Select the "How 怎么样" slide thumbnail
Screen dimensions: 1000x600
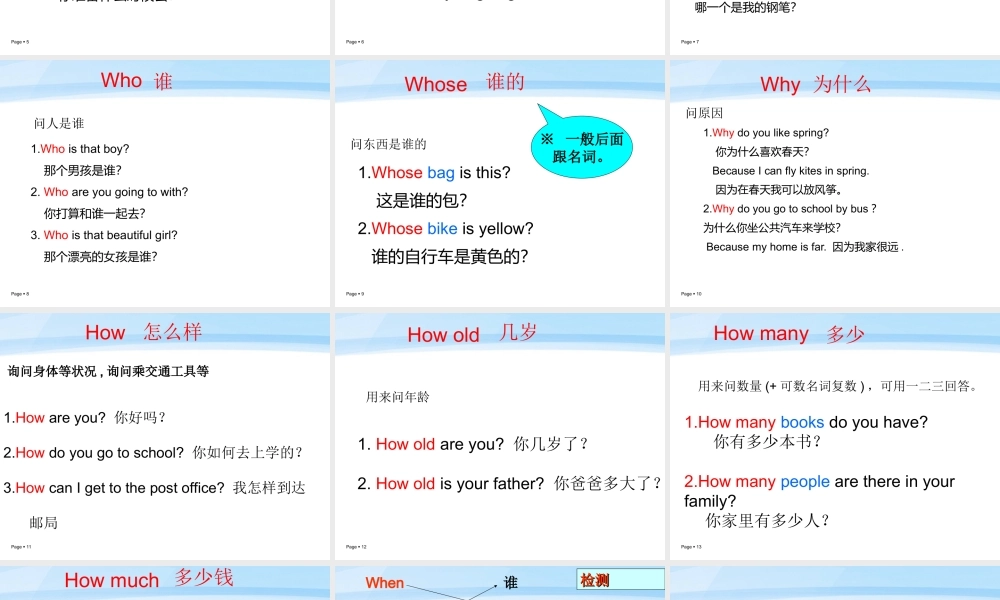[164, 436]
